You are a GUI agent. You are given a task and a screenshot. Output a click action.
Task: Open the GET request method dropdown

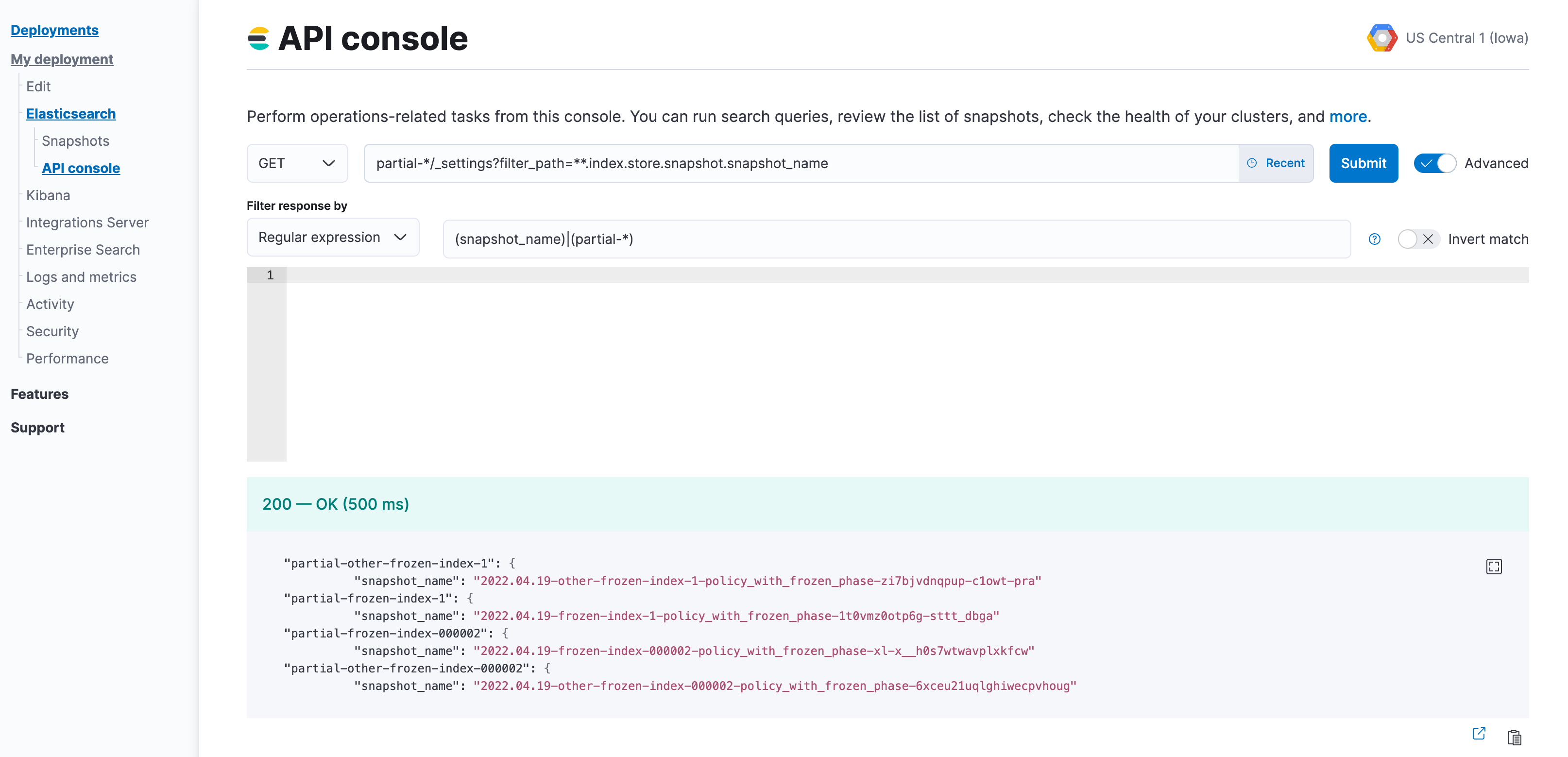[297, 163]
